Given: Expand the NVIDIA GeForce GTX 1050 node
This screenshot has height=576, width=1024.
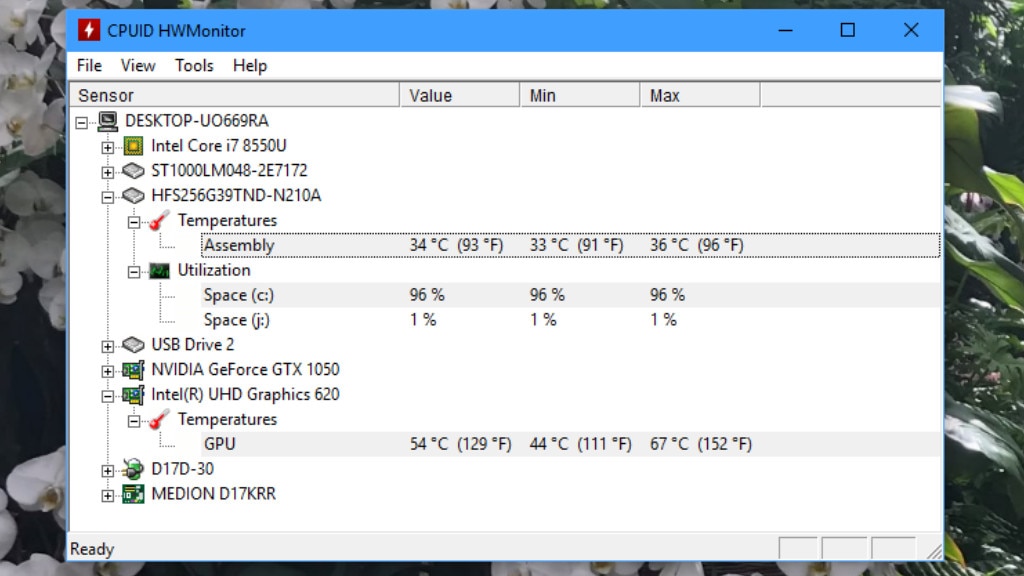Looking at the screenshot, I should coord(108,371).
